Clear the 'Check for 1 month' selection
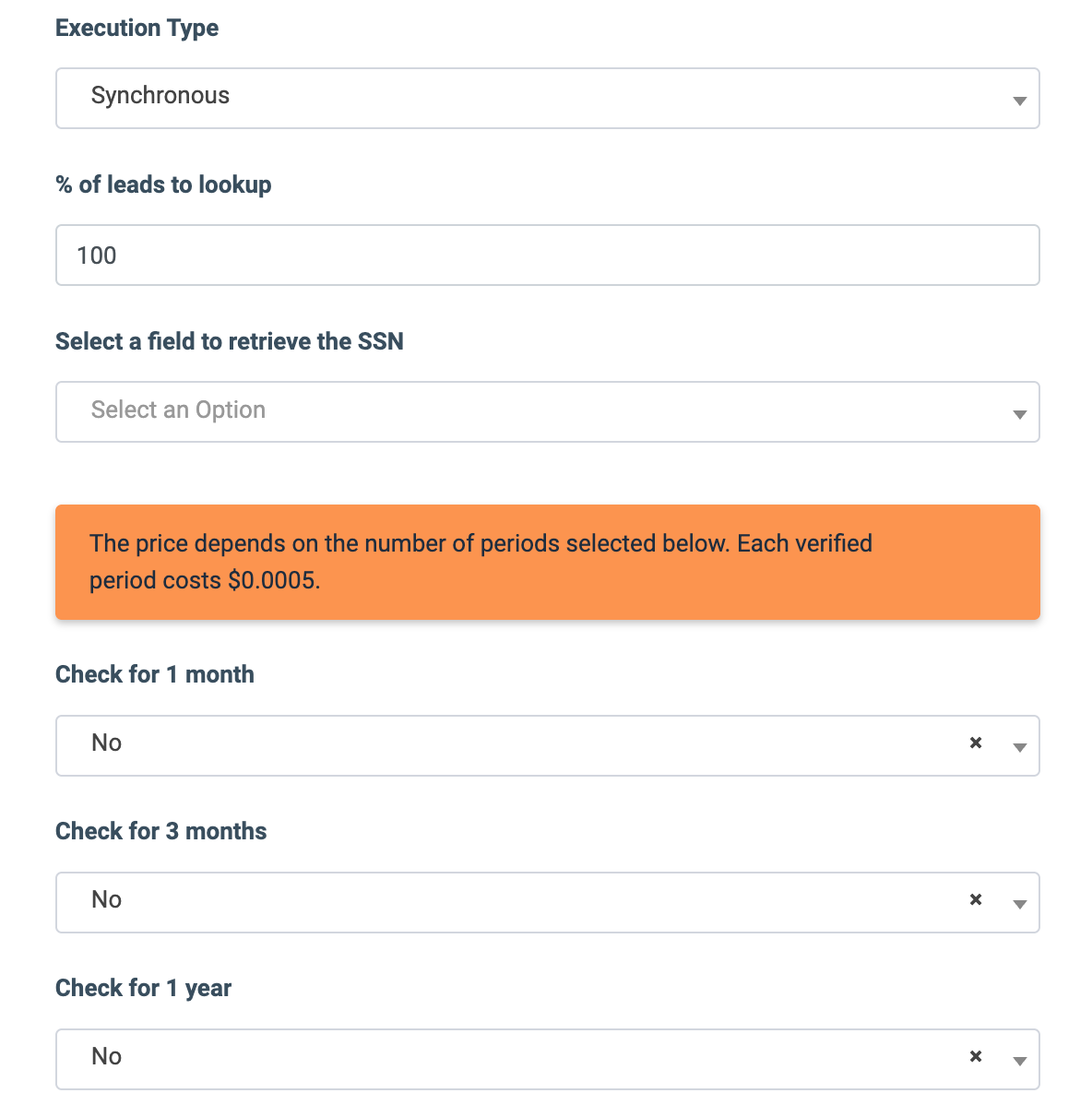The width and height of the screenshot is (1092, 1105). point(976,743)
